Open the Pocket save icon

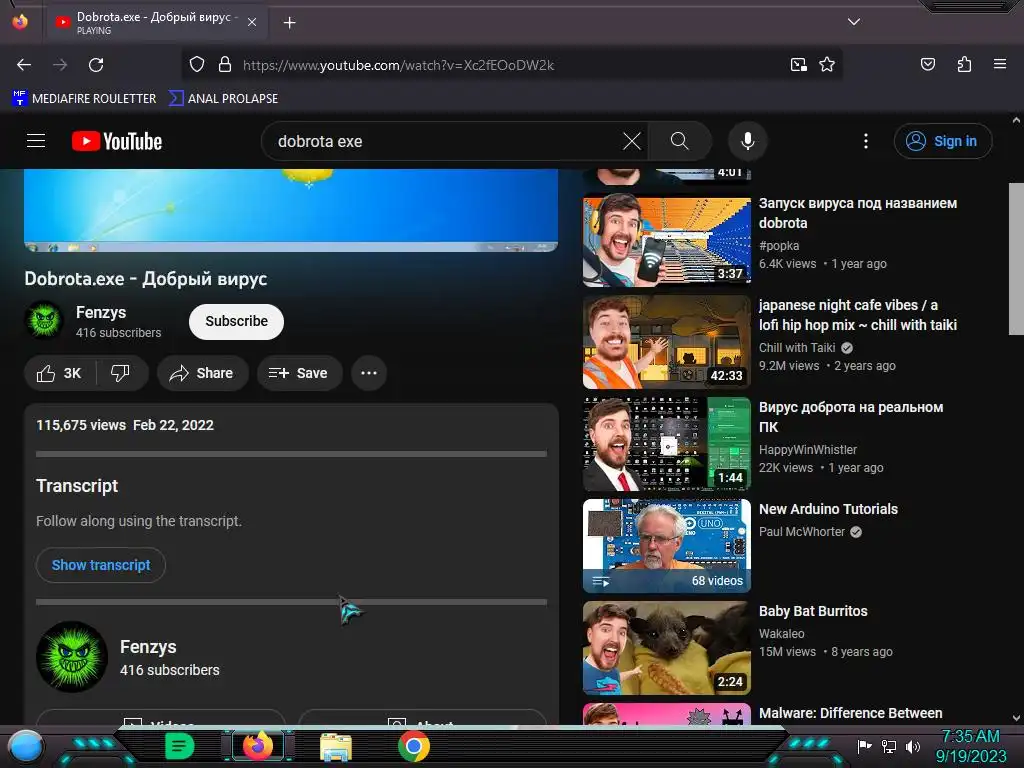coord(927,64)
